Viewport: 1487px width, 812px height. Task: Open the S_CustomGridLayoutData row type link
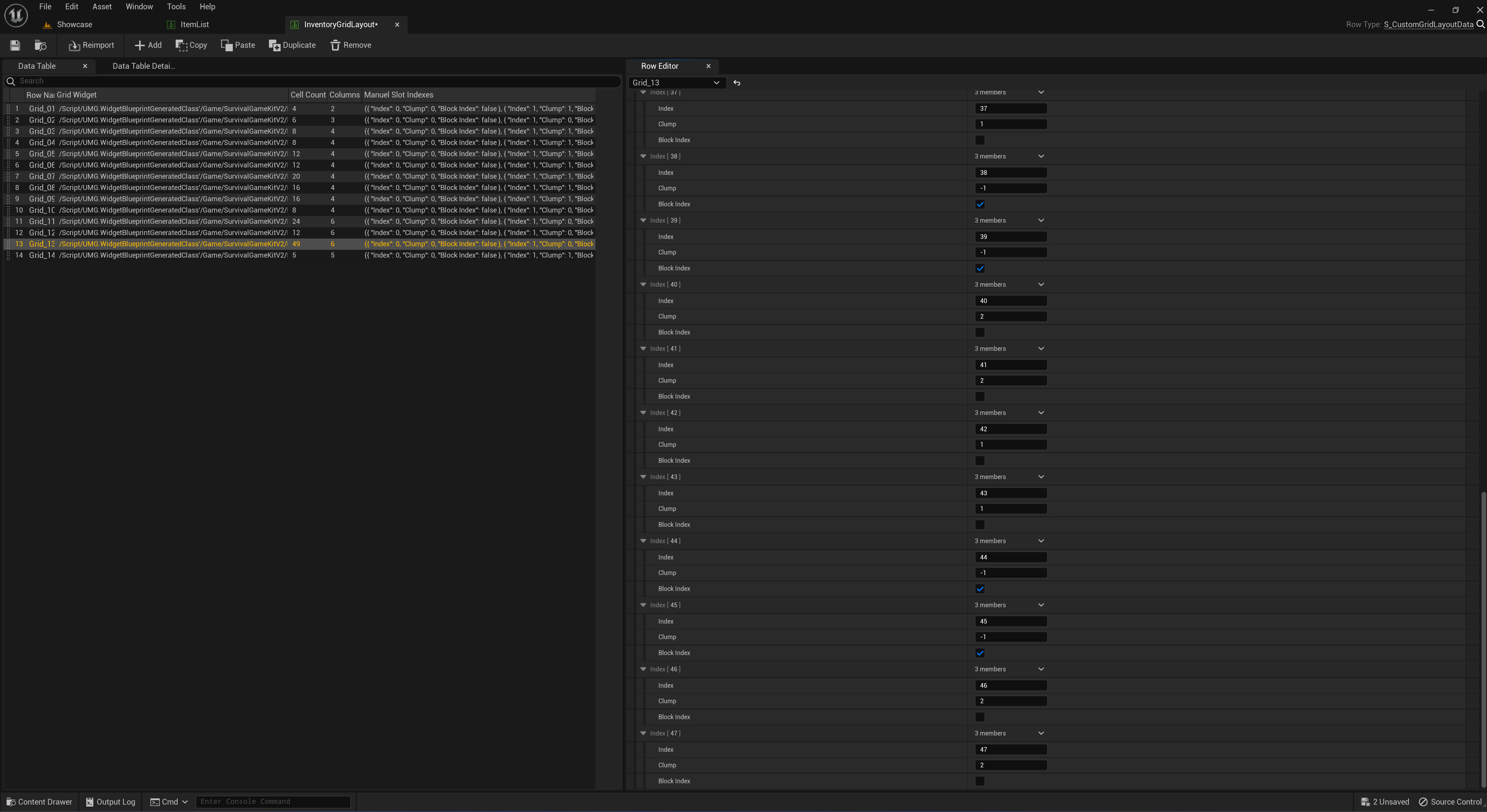[x=1428, y=24]
